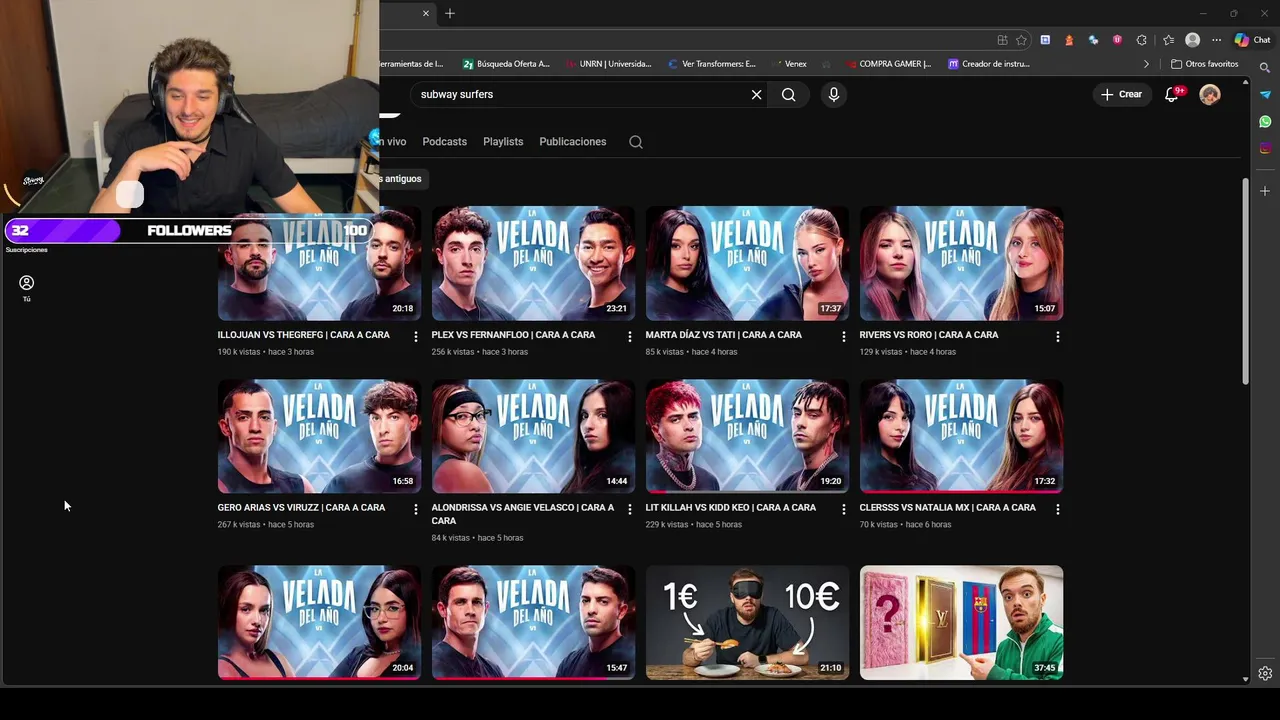Open RIVERS VS RORO | CARA A CARA title
The image size is (1280, 720).
pos(928,335)
